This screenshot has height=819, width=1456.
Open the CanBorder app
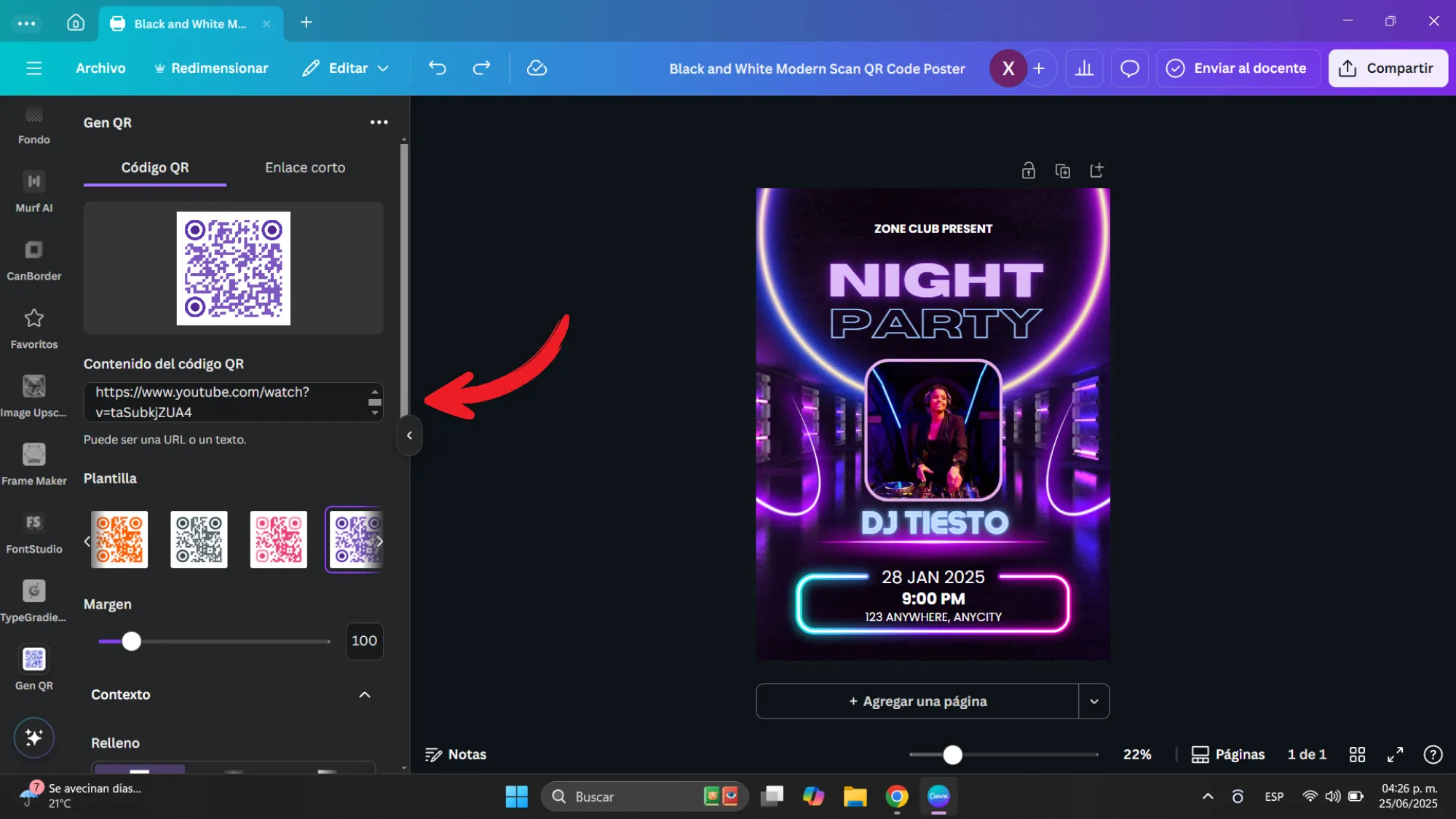tap(33, 260)
